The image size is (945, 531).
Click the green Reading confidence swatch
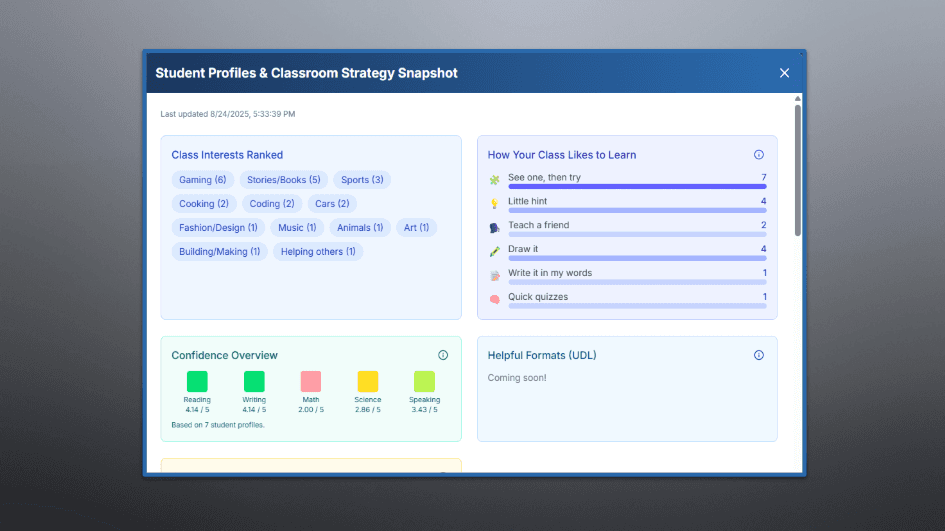click(x=197, y=381)
